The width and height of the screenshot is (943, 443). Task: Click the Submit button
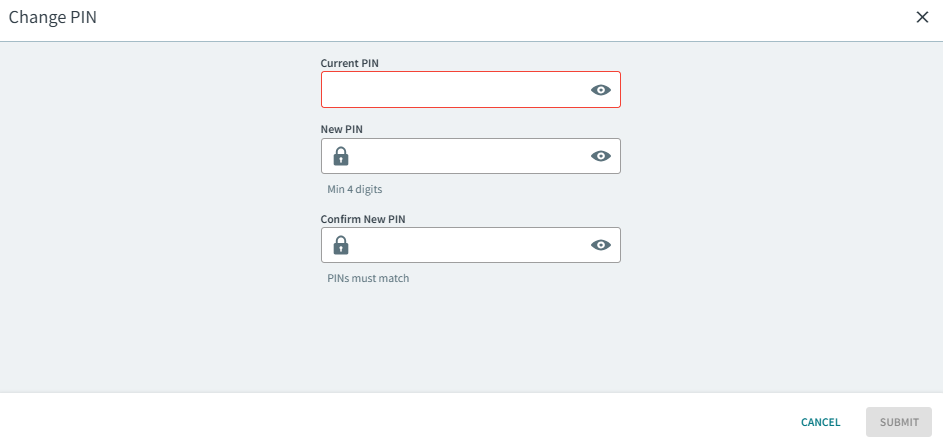(898, 422)
